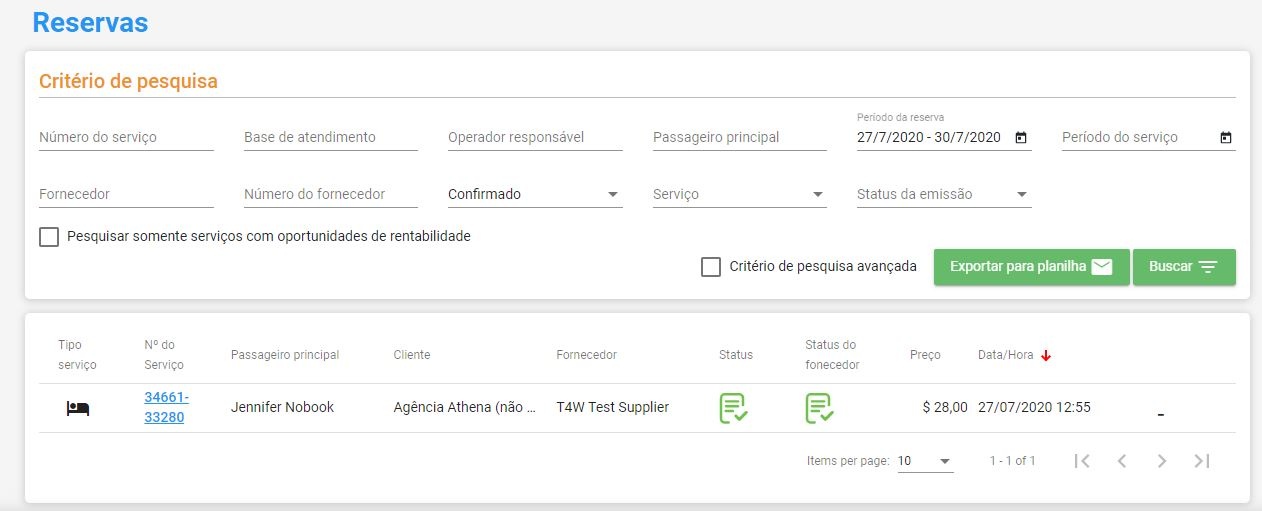The height and width of the screenshot is (511, 1262).
Task: Open Status da emissão dropdown
Action: pyautogui.click(x=944, y=194)
